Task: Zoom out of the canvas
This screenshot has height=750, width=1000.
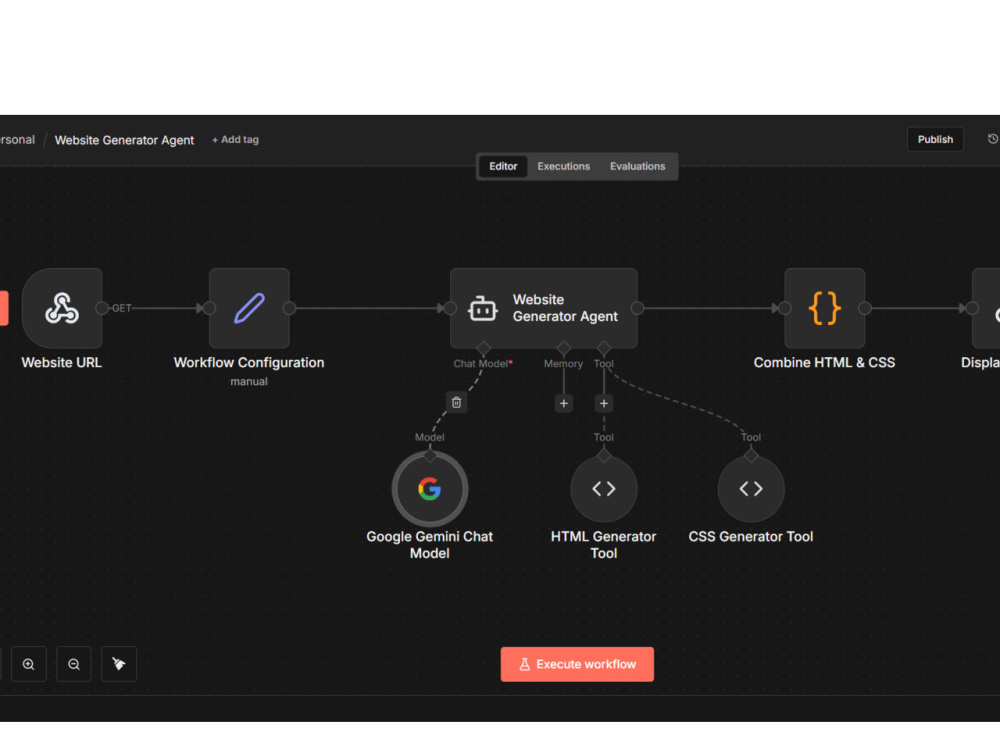Action: (x=74, y=664)
